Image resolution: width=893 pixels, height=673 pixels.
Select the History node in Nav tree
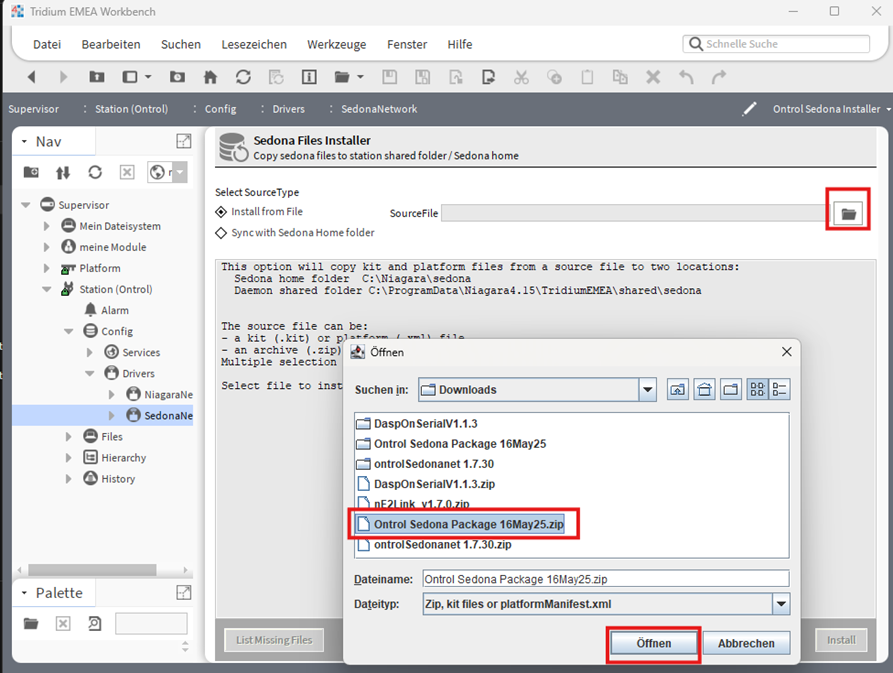pyautogui.click(x=109, y=479)
